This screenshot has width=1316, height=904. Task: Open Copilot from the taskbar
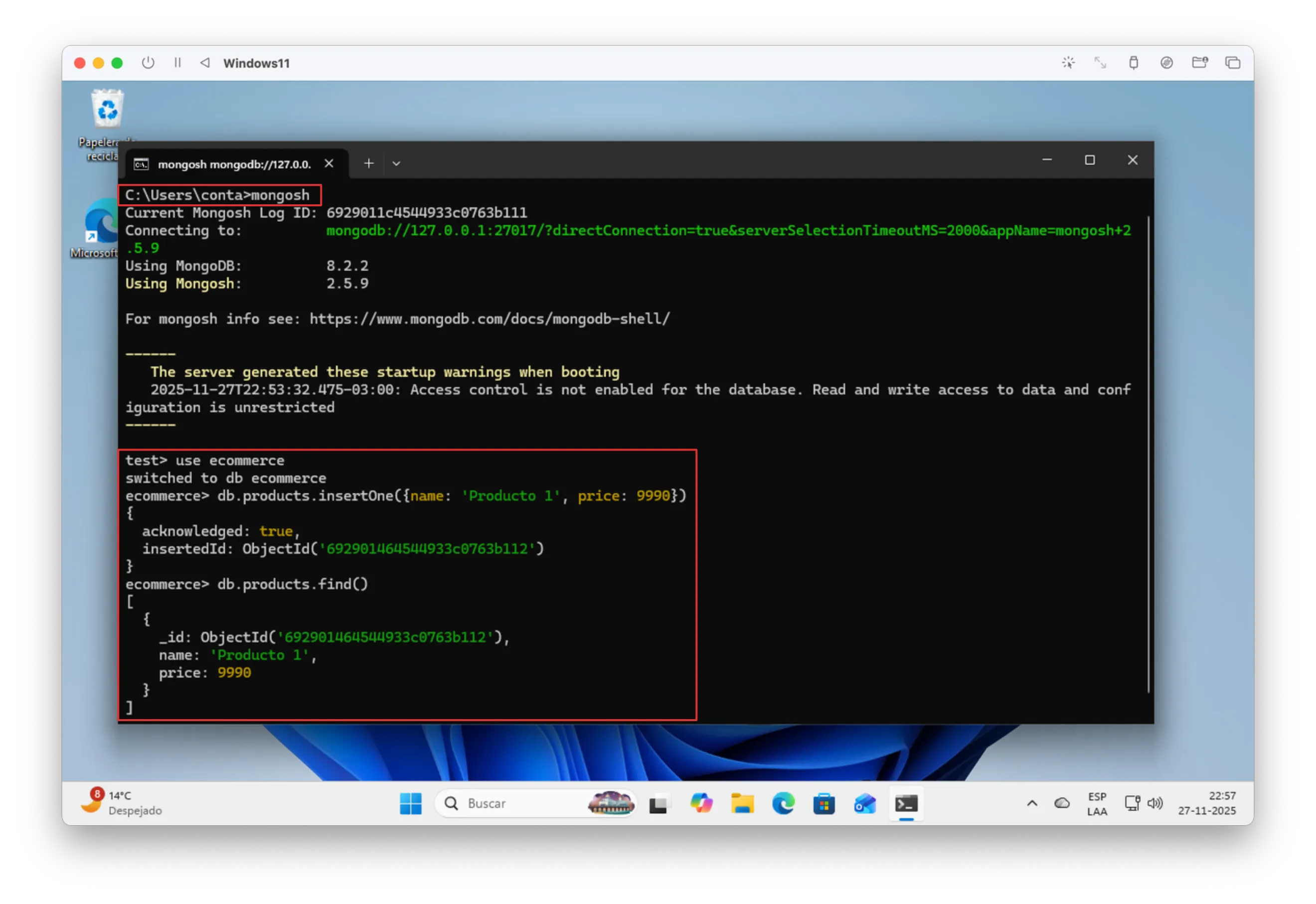click(701, 803)
